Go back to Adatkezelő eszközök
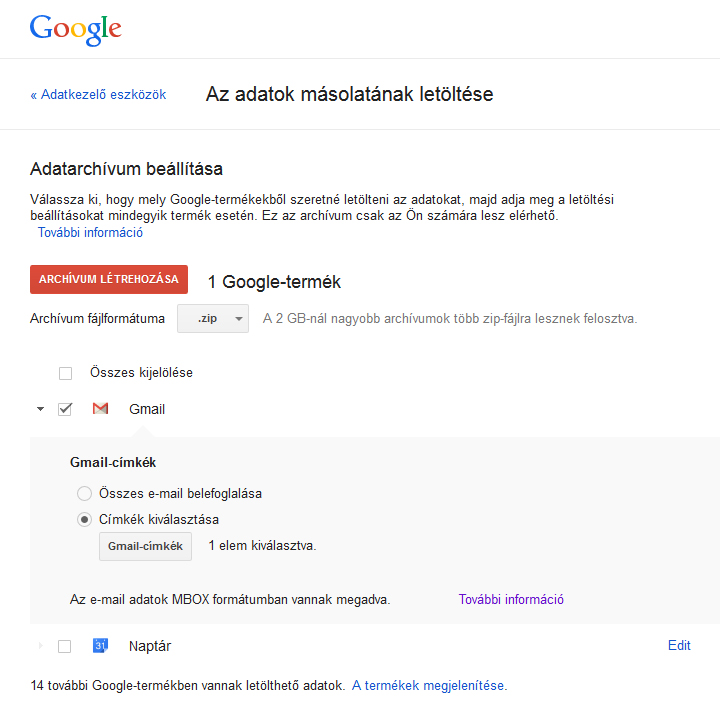The height and width of the screenshot is (720, 720). (x=98, y=95)
